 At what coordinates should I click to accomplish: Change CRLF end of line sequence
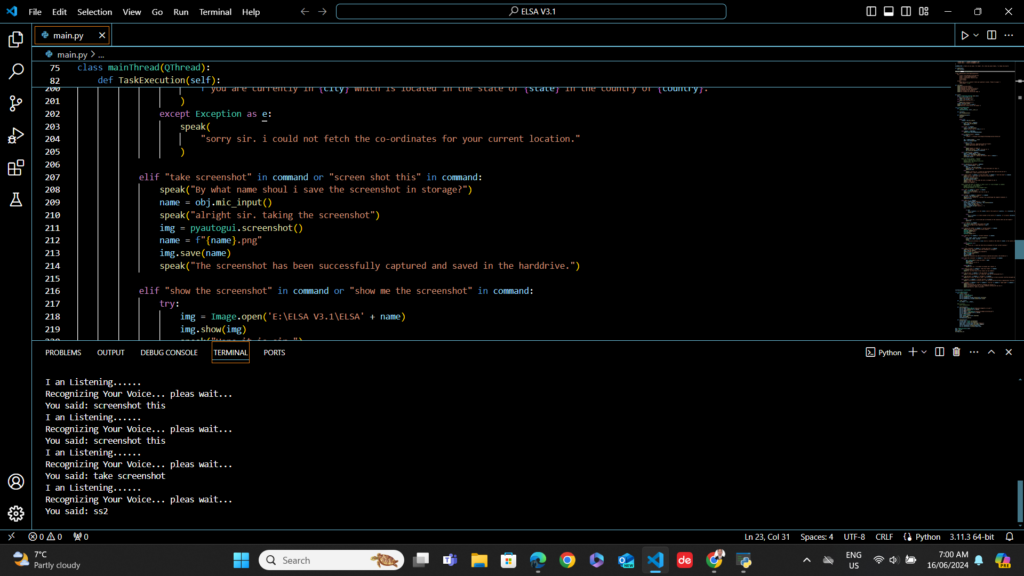coord(884,537)
